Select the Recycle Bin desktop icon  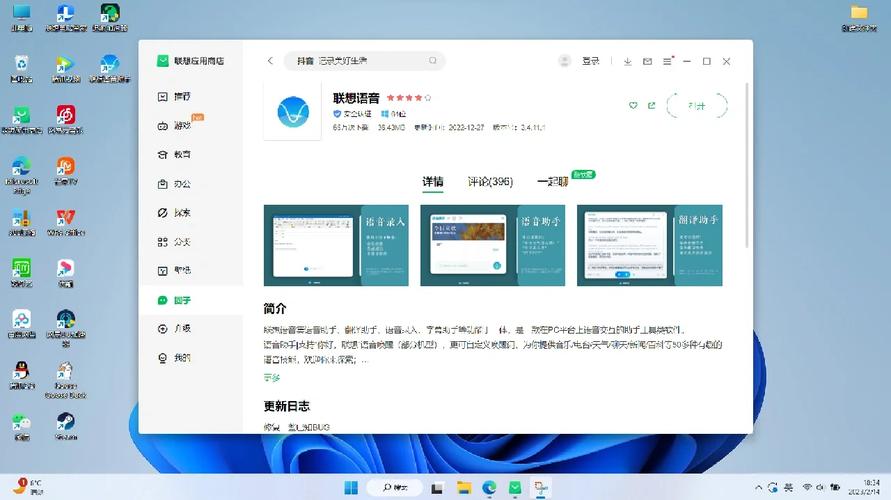[x=22, y=69]
